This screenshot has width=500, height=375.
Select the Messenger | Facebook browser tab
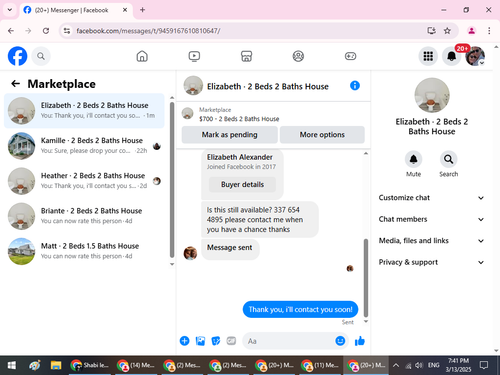[76, 10]
